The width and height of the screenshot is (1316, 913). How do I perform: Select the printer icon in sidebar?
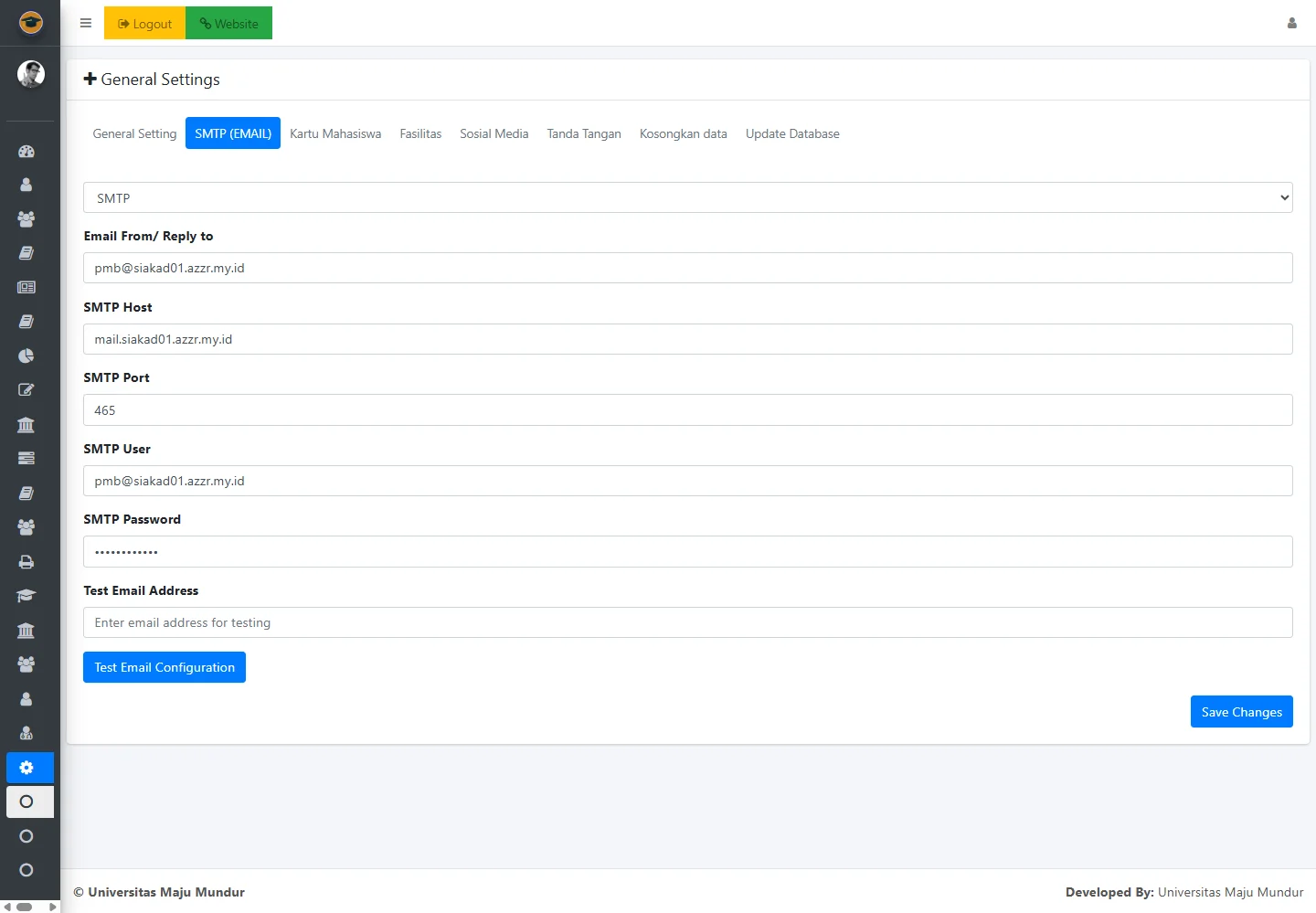[27, 562]
